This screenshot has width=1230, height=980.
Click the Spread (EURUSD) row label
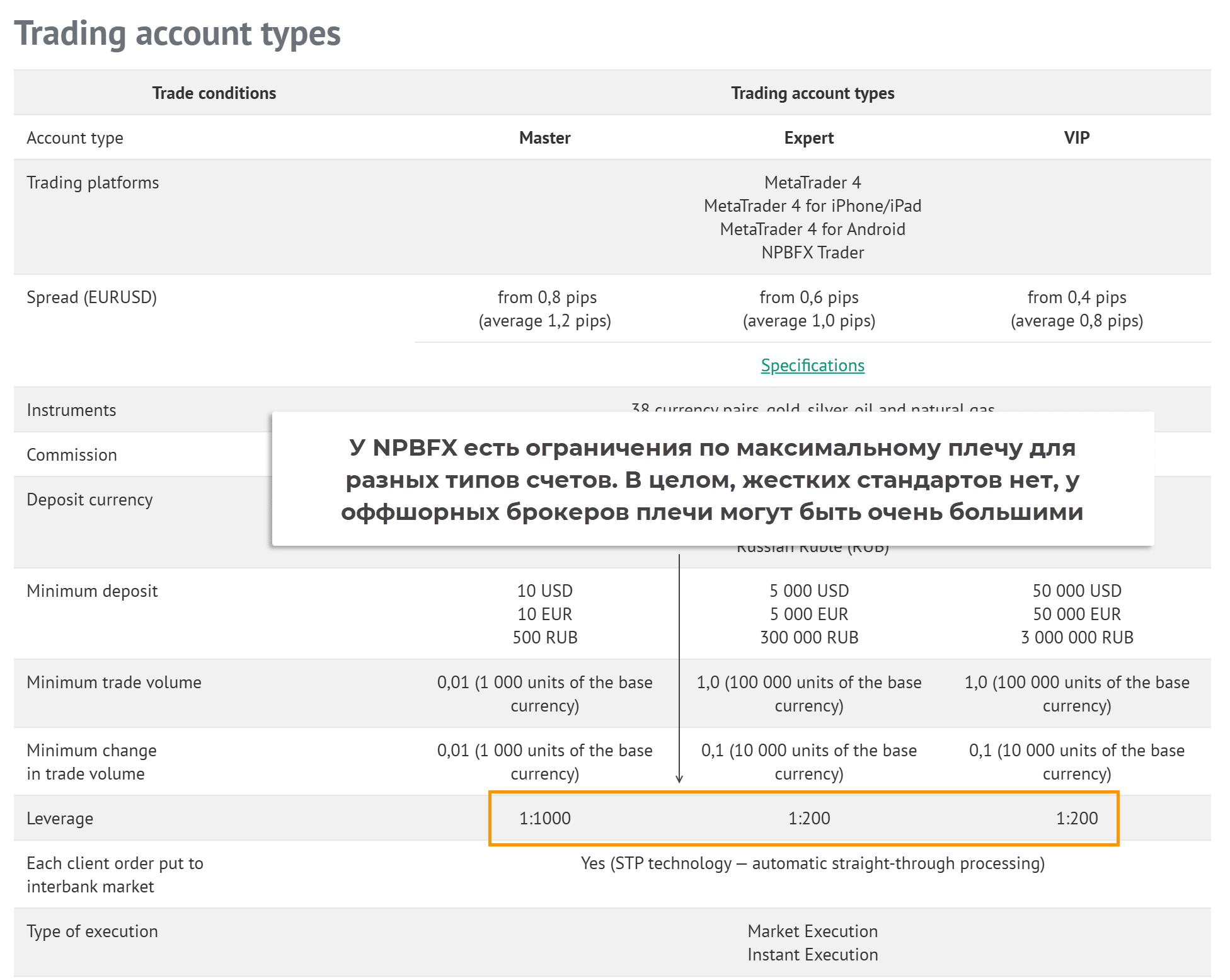coord(91,297)
